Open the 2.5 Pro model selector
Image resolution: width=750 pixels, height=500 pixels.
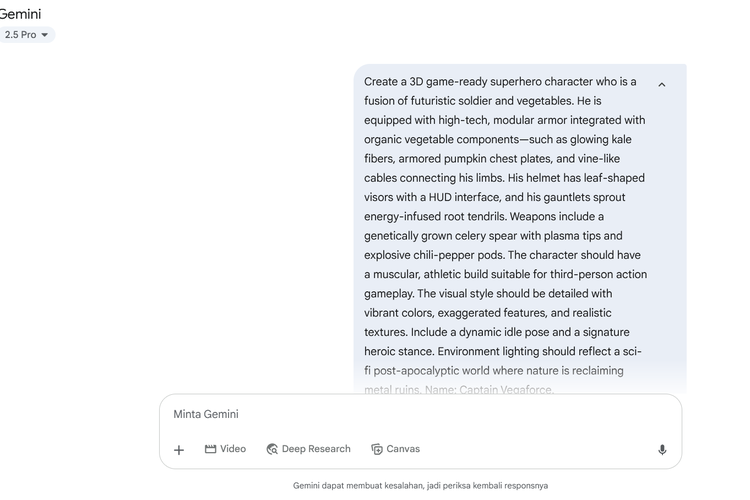tap(25, 35)
